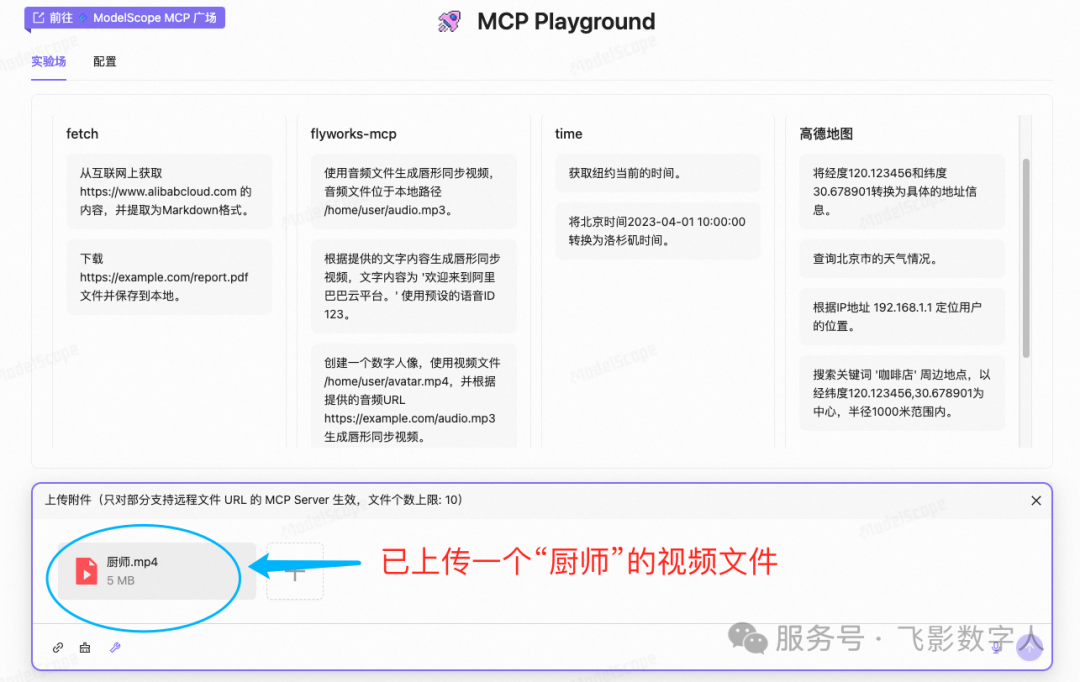Select the IP地址 192.168.1.1 location prompt
This screenshot has height=682, width=1080.
pyautogui.click(x=902, y=317)
